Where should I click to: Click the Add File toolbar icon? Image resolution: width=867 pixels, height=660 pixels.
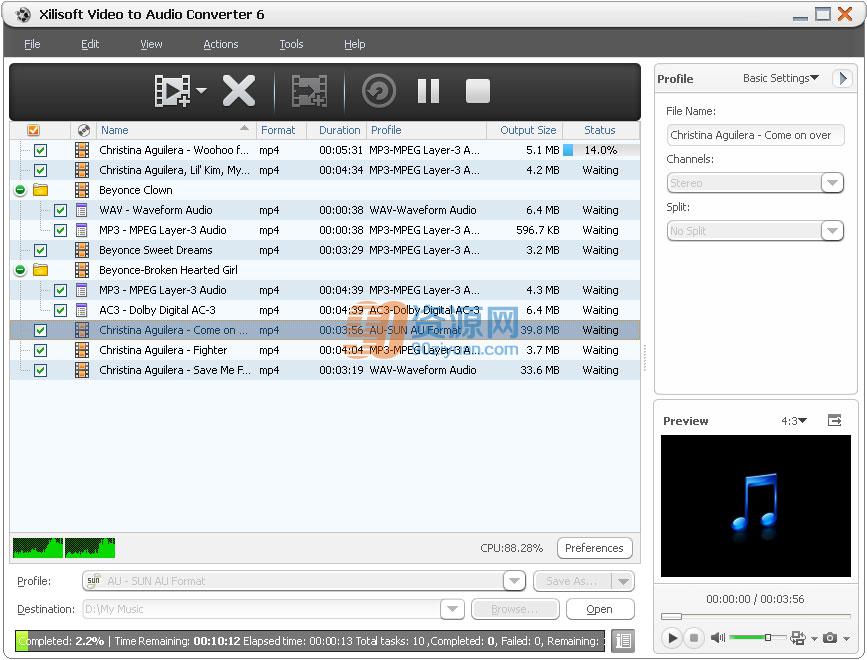172,91
